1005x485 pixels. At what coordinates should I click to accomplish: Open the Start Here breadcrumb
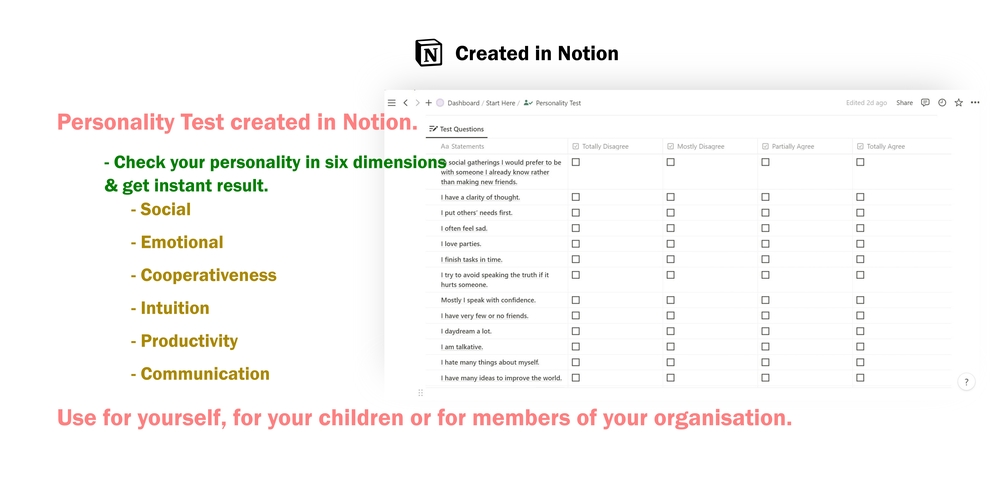pyautogui.click(x=501, y=103)
